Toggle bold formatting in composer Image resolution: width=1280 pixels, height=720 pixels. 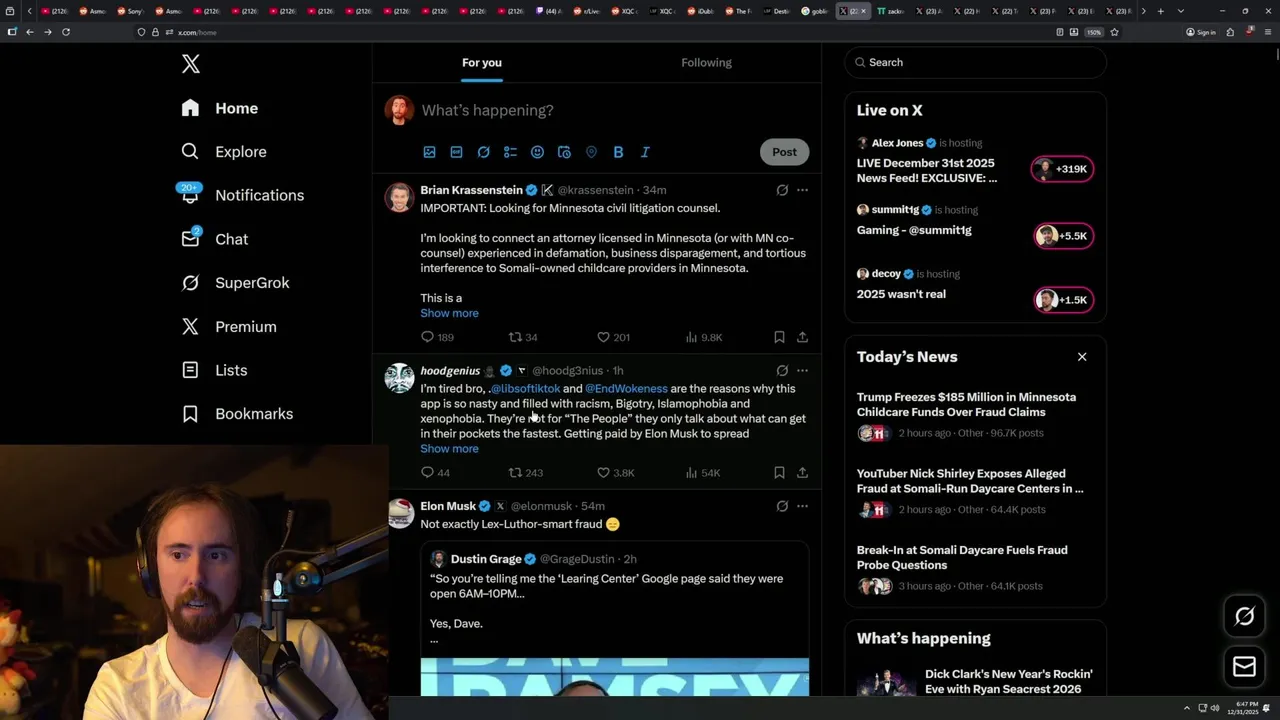[618, 152]
